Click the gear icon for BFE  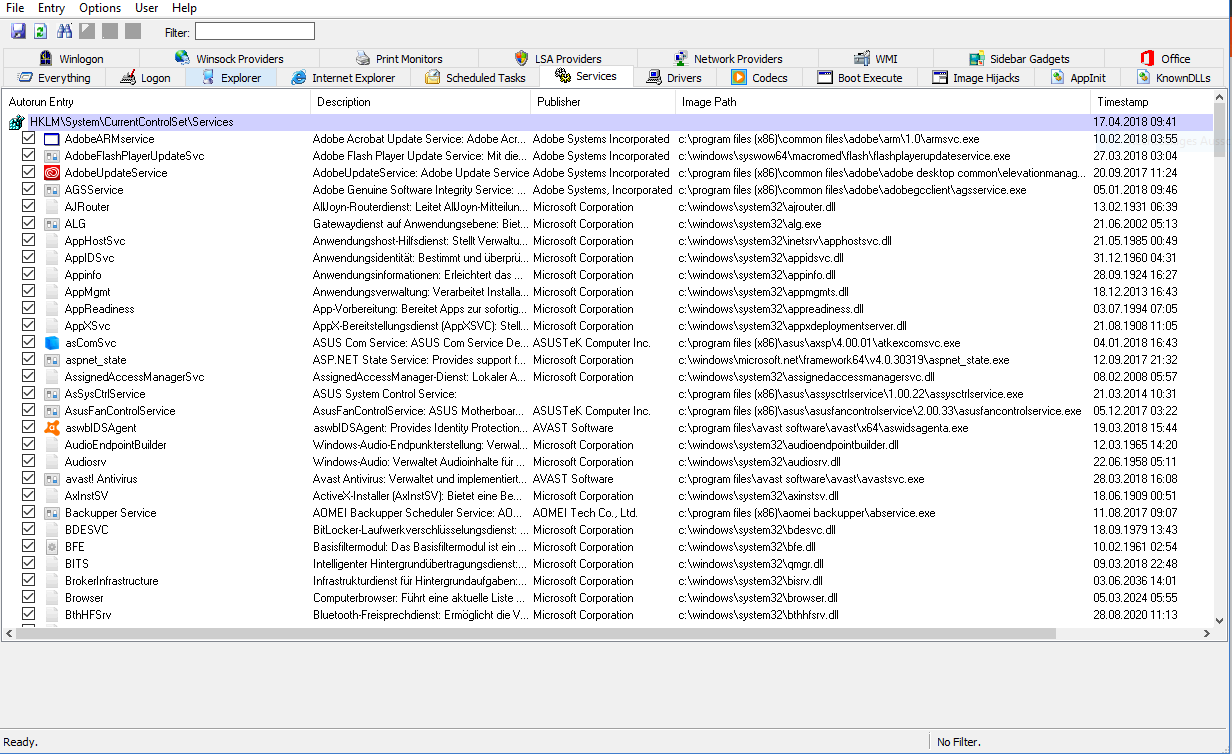point(52,547)
